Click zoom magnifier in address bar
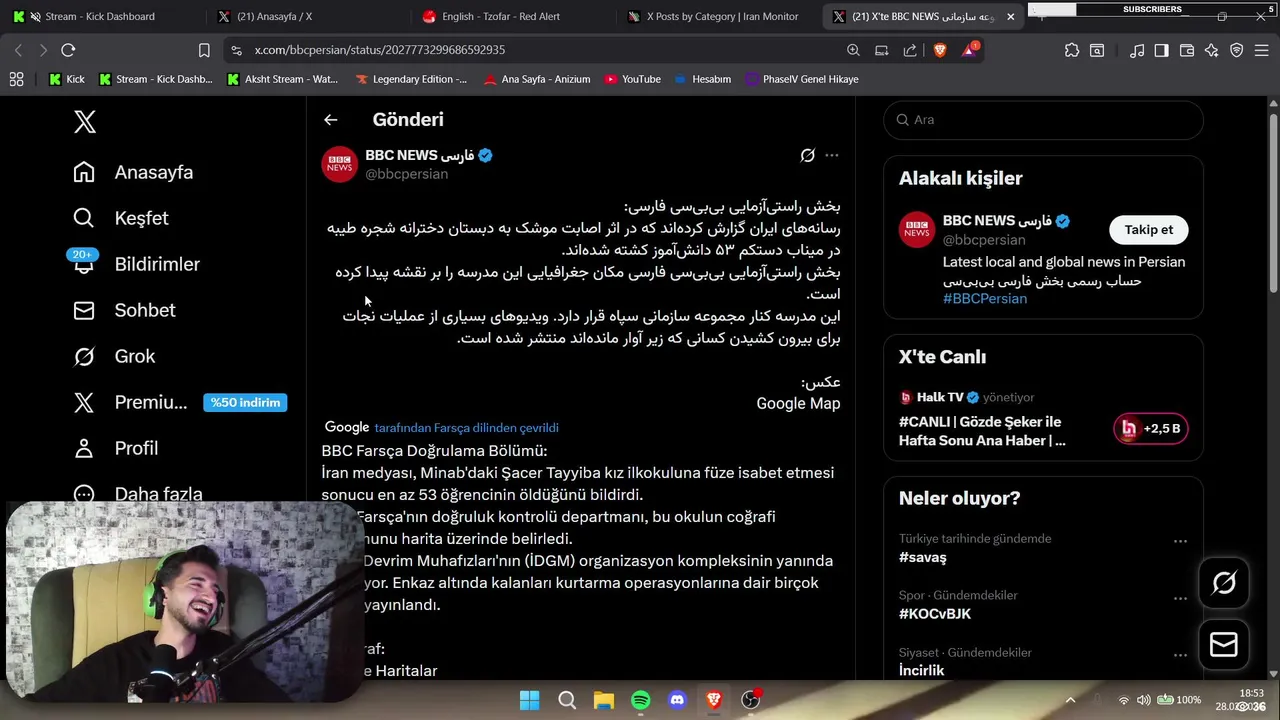1280x720 pixels. pos(853,50)
